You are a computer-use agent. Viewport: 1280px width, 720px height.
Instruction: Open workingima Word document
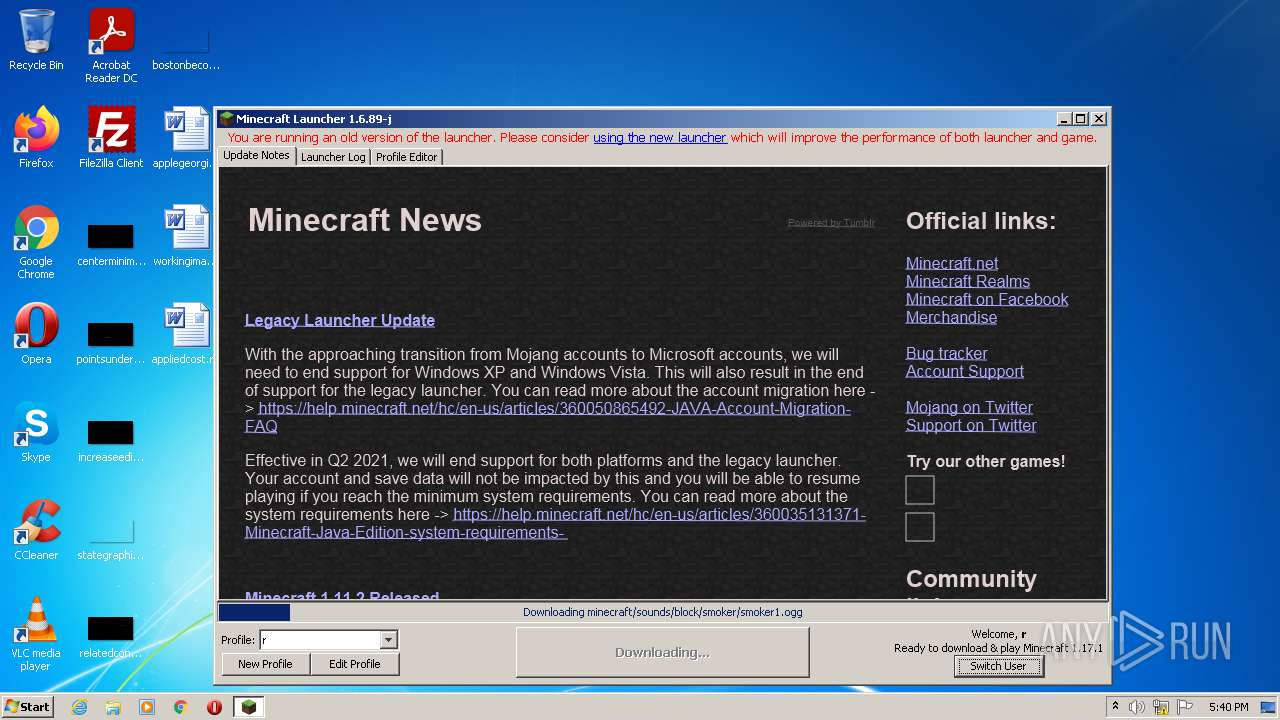tap(186, 236)
